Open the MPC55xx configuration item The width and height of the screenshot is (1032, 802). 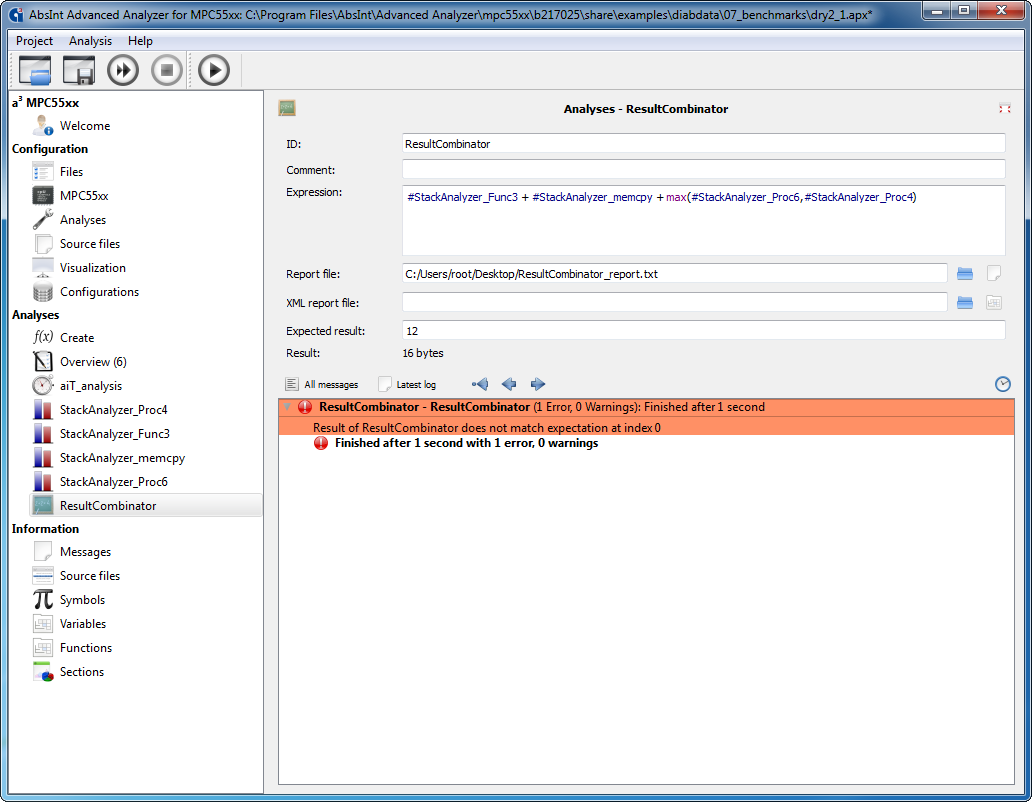(84, 195)
